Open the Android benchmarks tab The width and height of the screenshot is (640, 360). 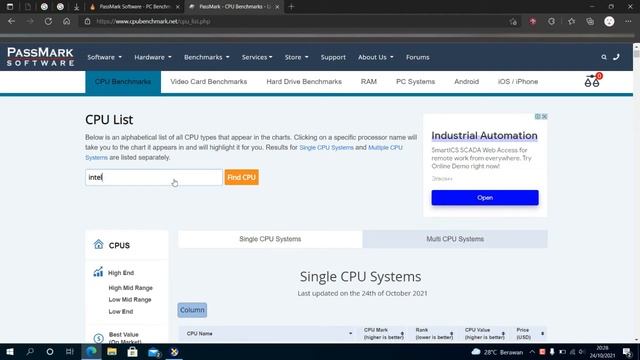coord(467,82)
